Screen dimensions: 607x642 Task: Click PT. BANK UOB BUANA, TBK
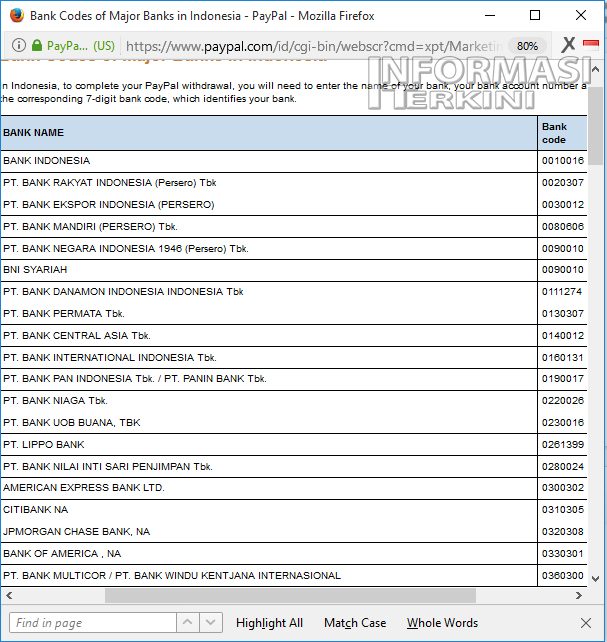click(x=72, y=423)
